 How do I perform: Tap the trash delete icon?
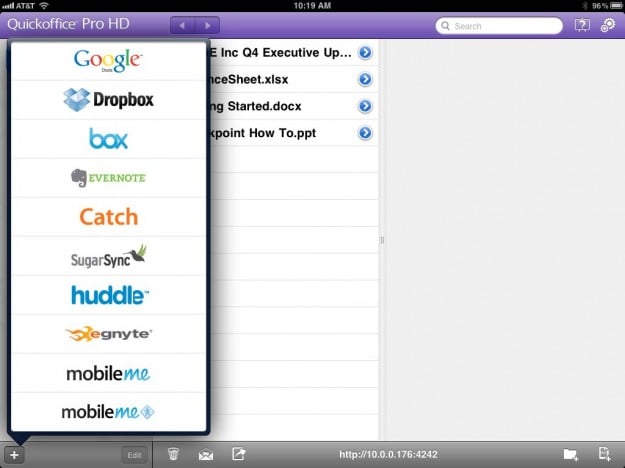click(x=173, y=454)
